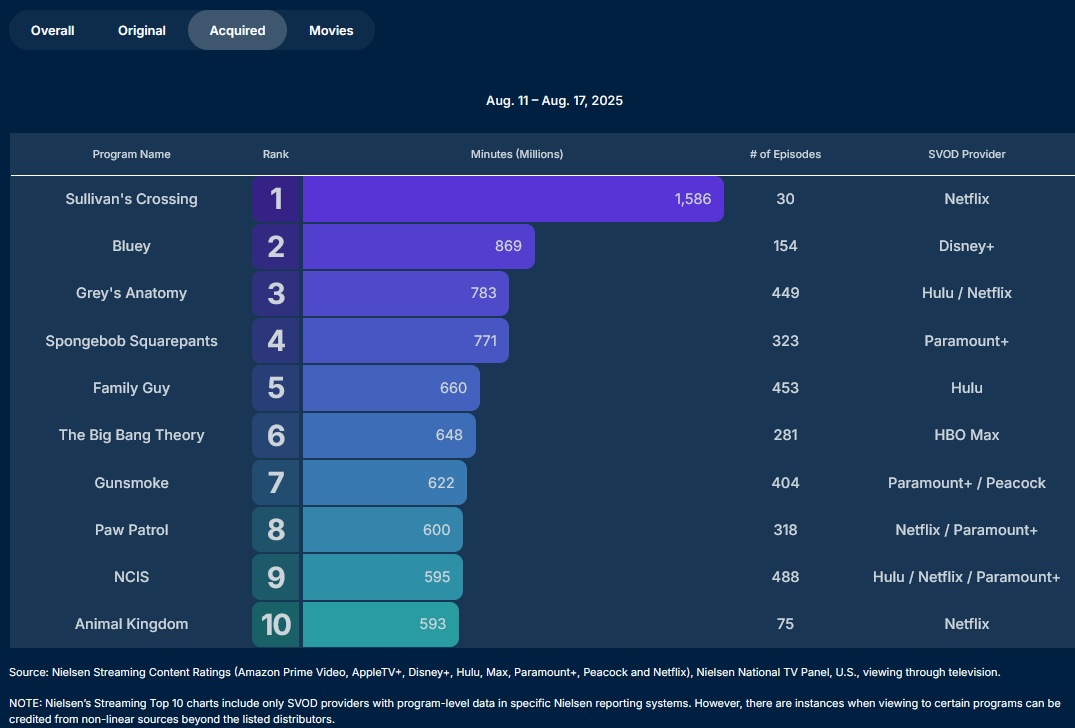Click the 869 minutes bar for Bluey

click(419, 246)
